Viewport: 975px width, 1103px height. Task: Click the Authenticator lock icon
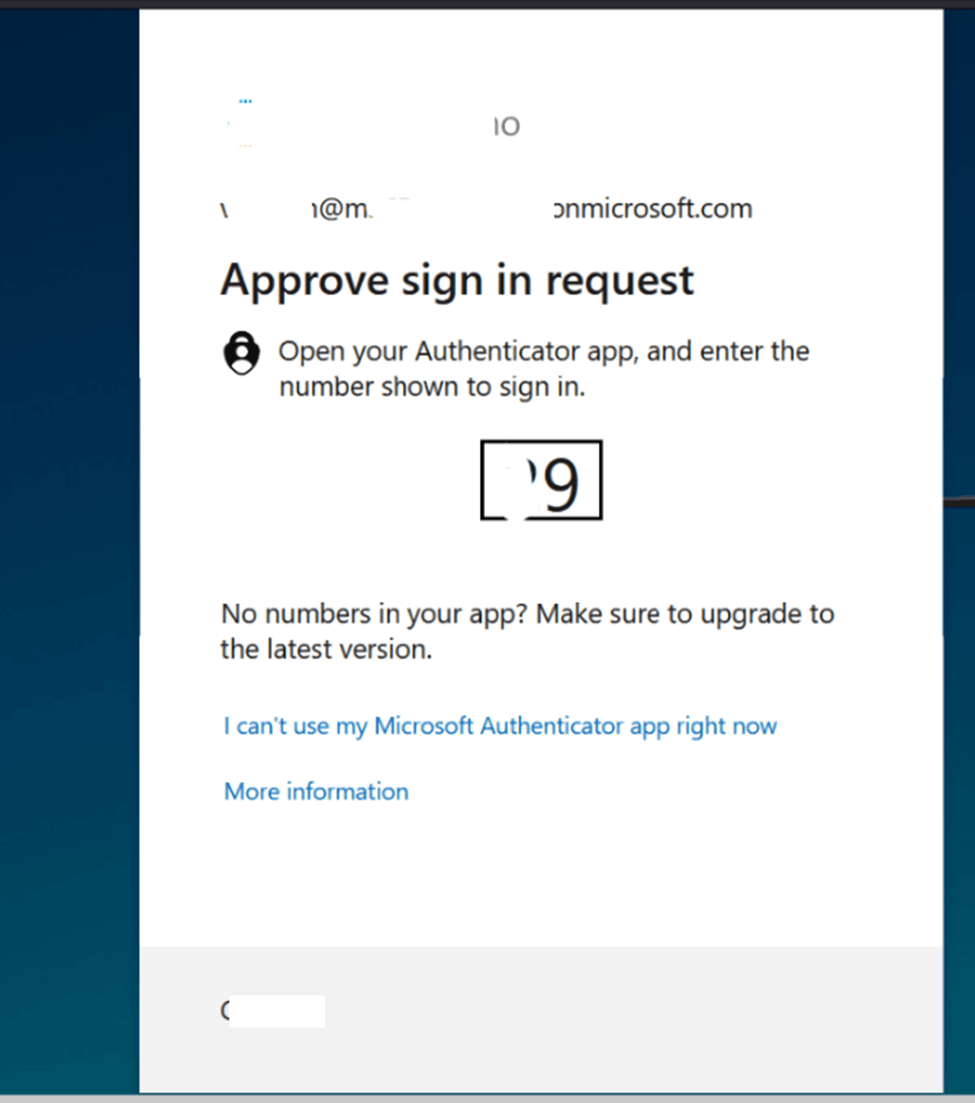click(241, 352)
